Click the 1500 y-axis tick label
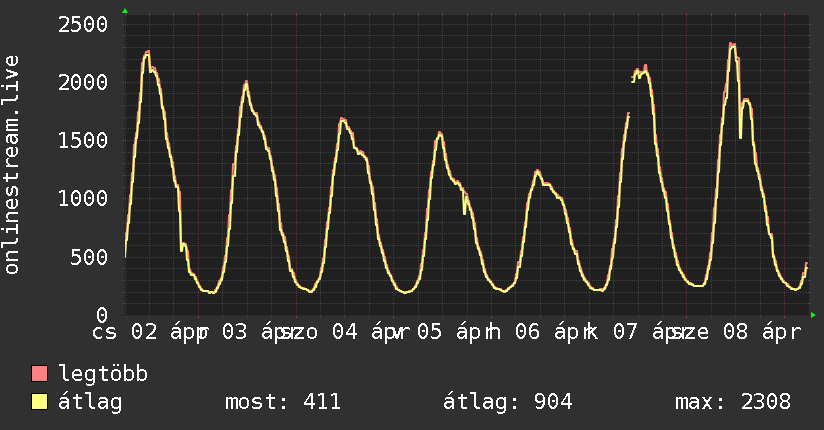 click(x=82, y=141)
